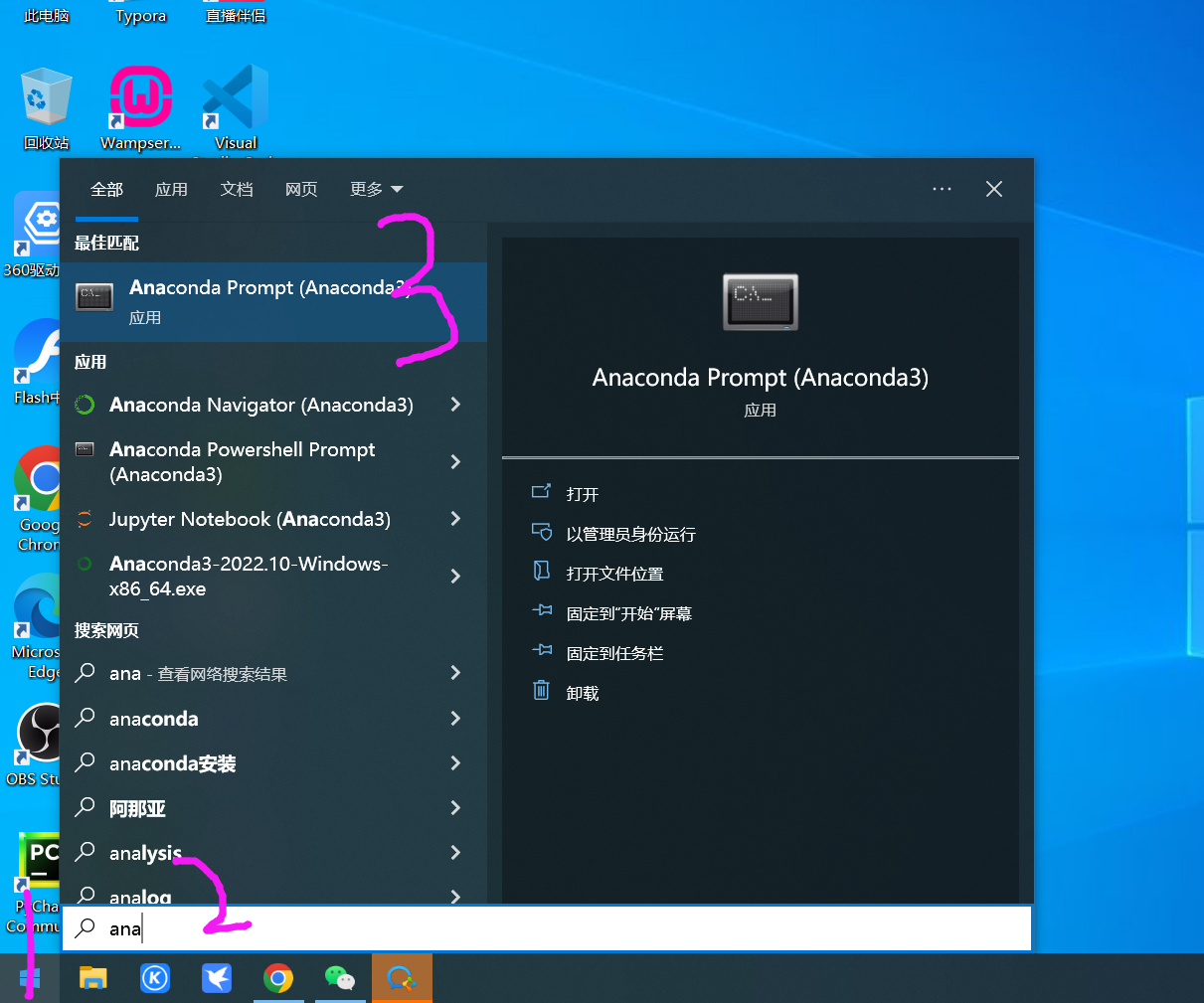Click the Anaconda Prompt icon in best match
1204x1003 pixels.
95,295
